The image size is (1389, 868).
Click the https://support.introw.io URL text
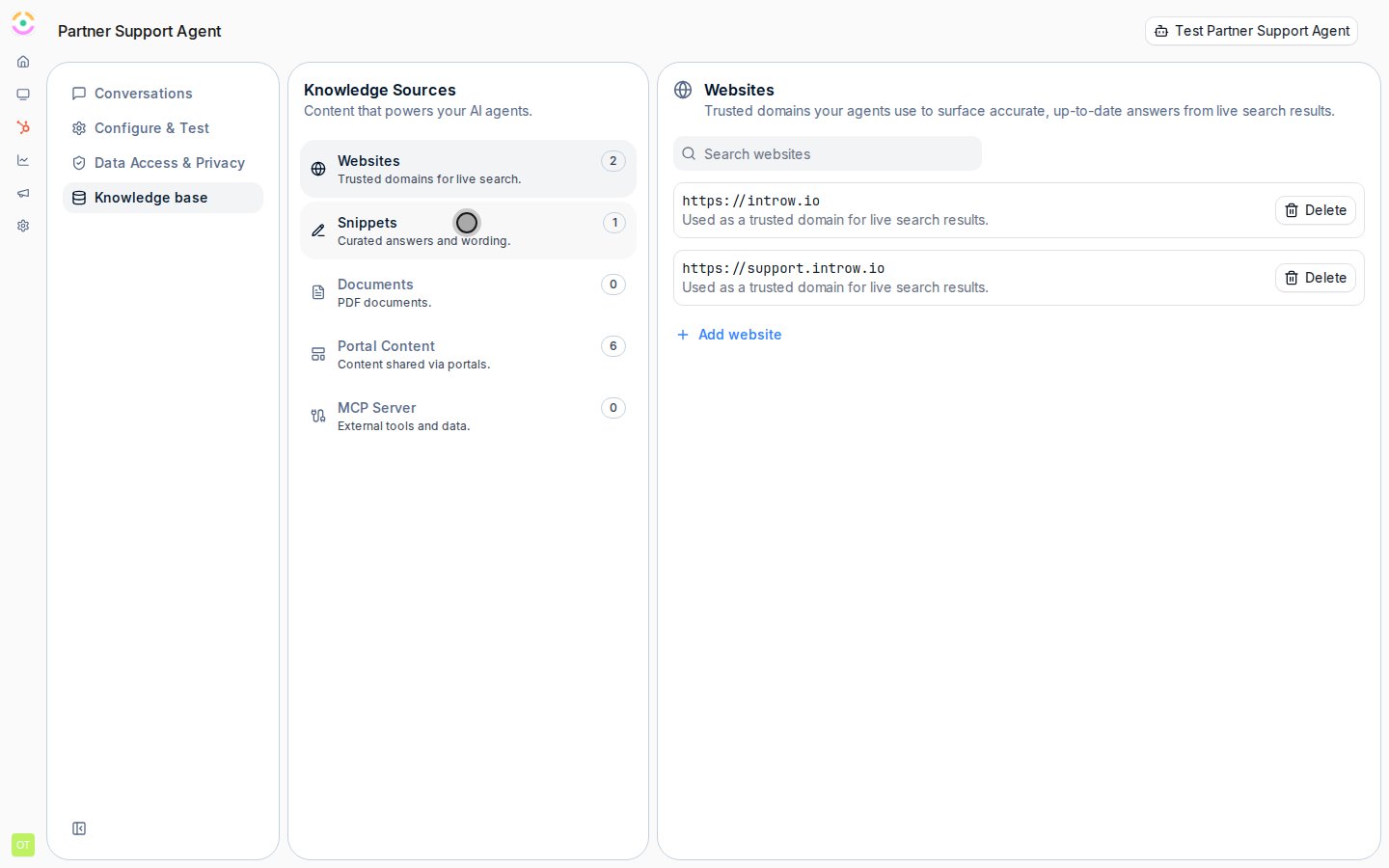click(x=783, y=268)
